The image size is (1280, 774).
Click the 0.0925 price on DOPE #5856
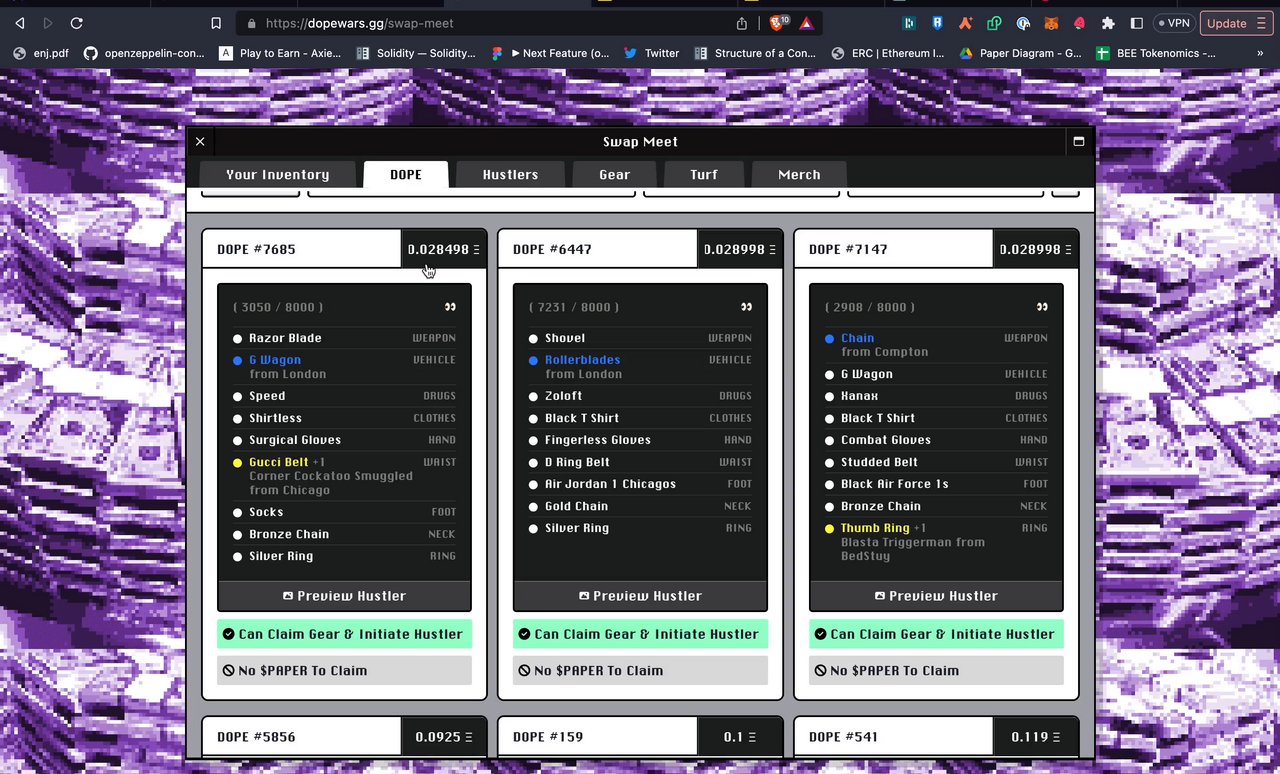pyautogui.click(x=444, y=737)
